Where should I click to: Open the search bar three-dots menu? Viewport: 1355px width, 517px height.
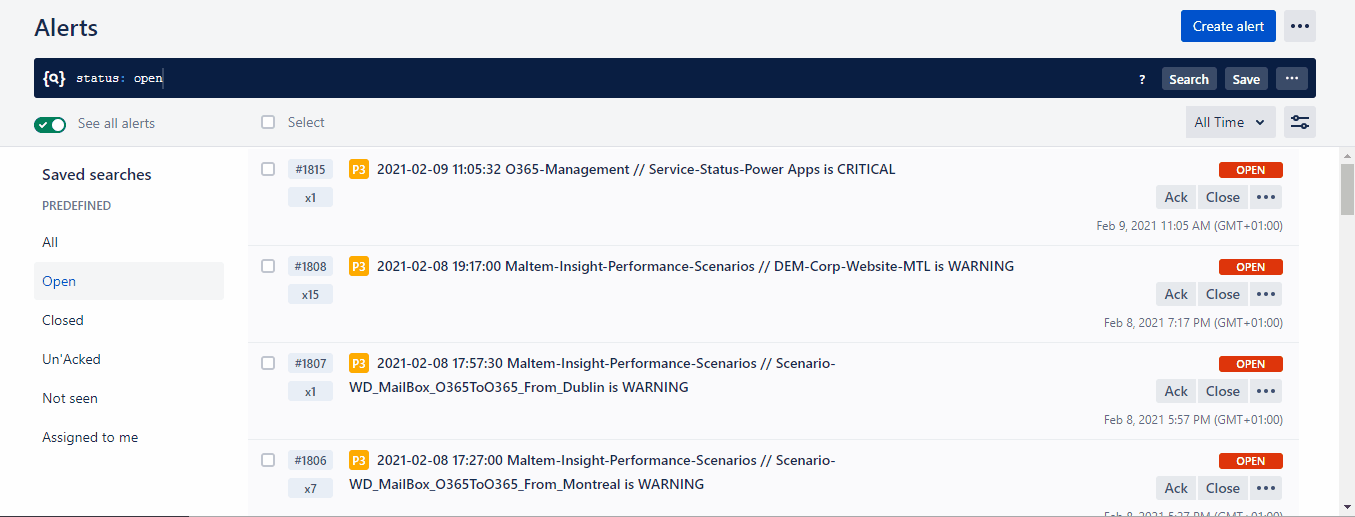point(1291,78)
